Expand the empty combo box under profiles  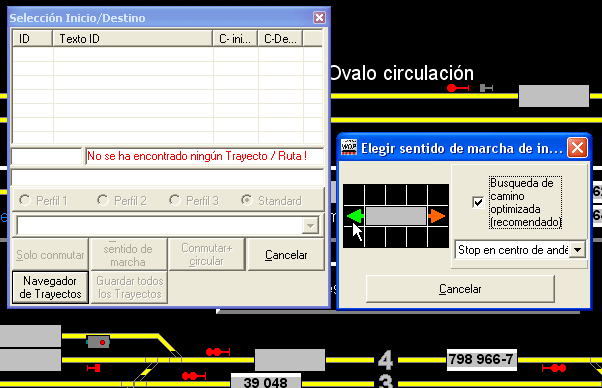310,226
